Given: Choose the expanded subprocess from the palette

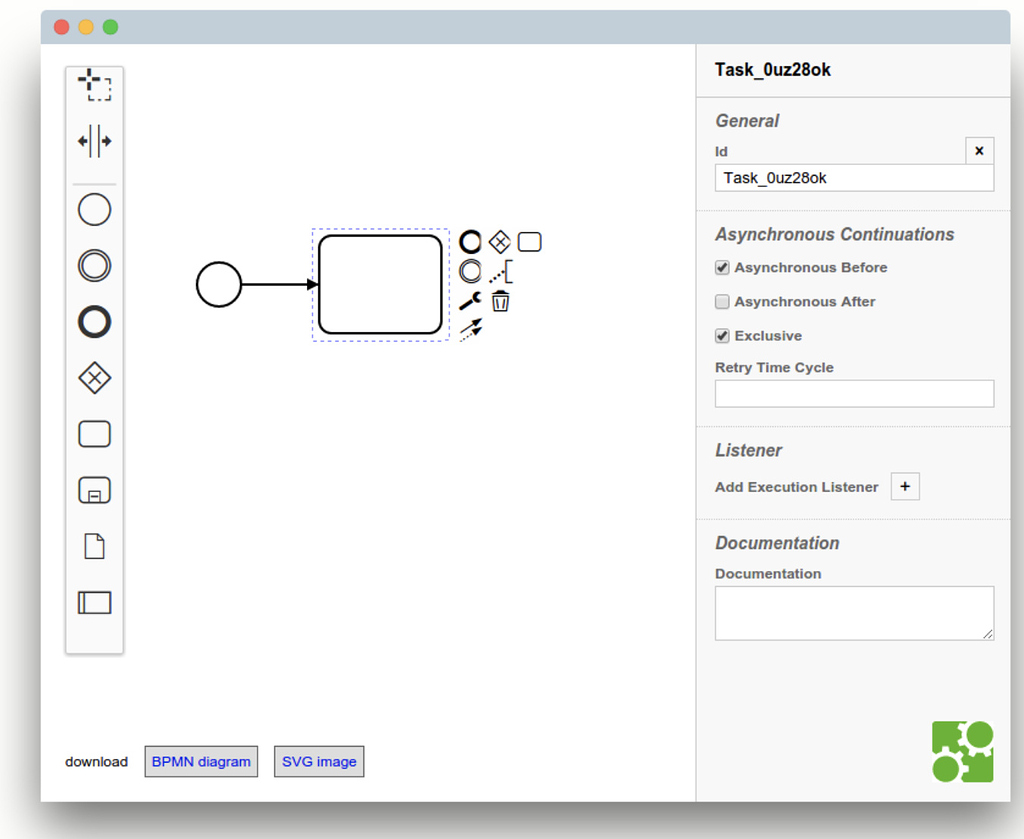Looking at the screenshot, I should point(94,489).
